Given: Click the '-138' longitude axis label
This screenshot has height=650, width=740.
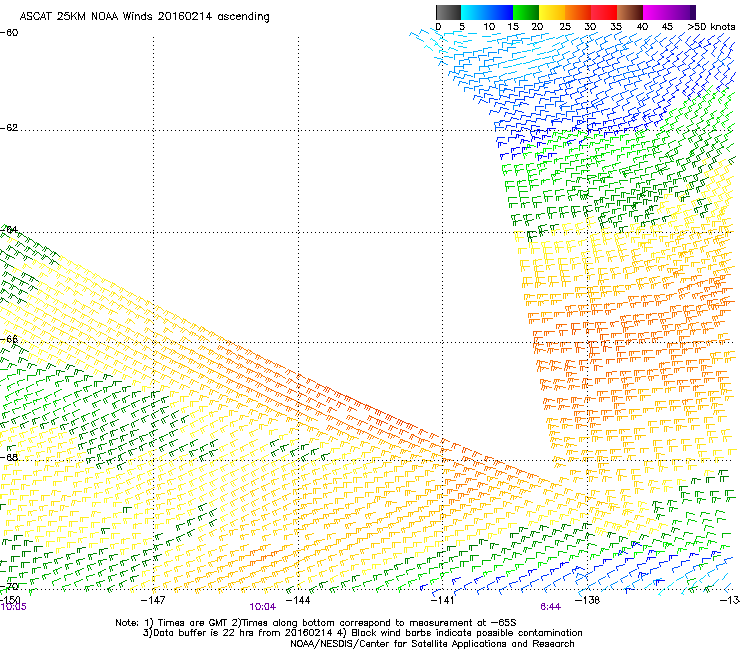Looking at the screenshot, I should (587, 600).
